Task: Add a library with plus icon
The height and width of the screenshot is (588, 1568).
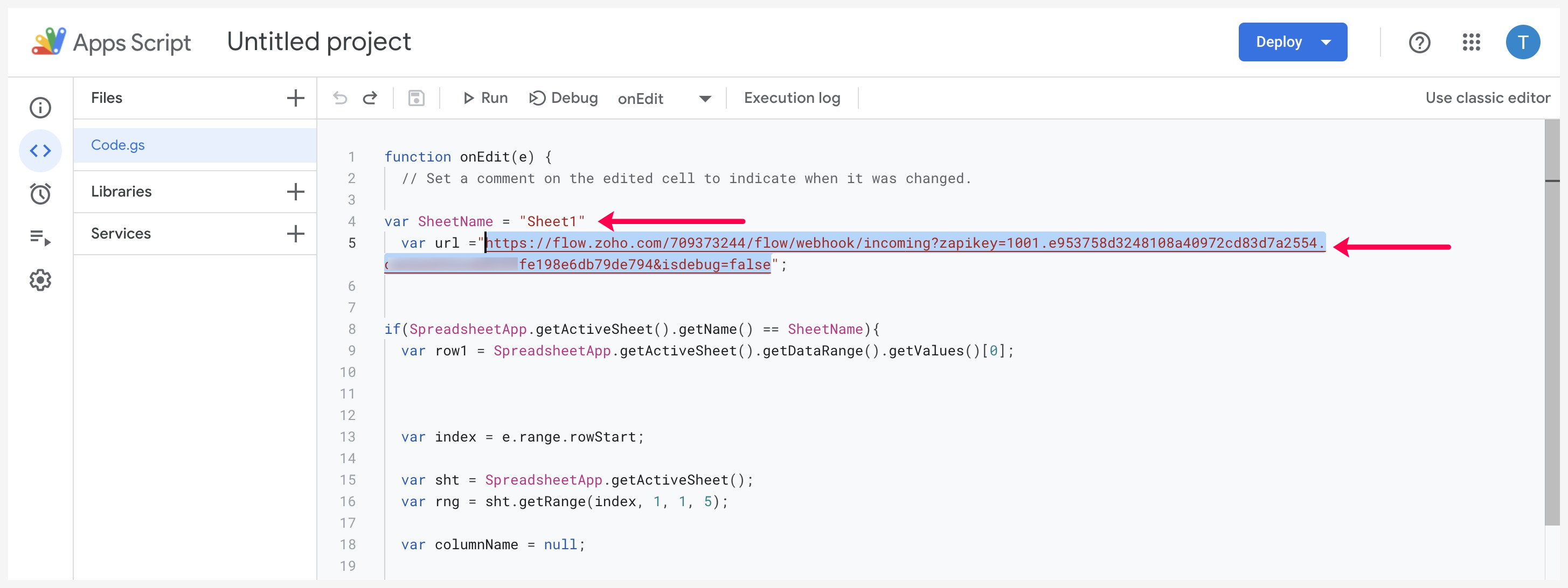Action: tap(295, 192)
